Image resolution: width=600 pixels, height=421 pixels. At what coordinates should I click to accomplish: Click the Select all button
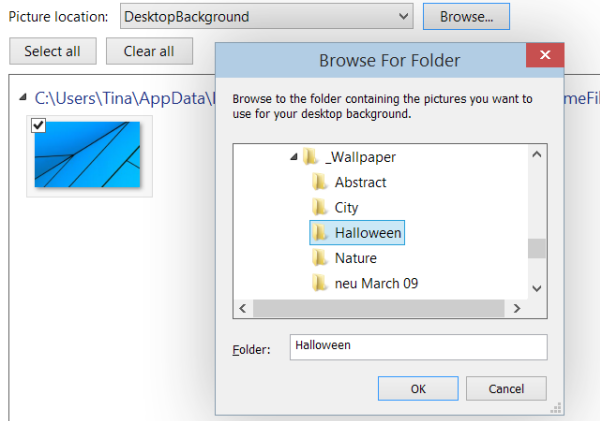coord(53,51)
